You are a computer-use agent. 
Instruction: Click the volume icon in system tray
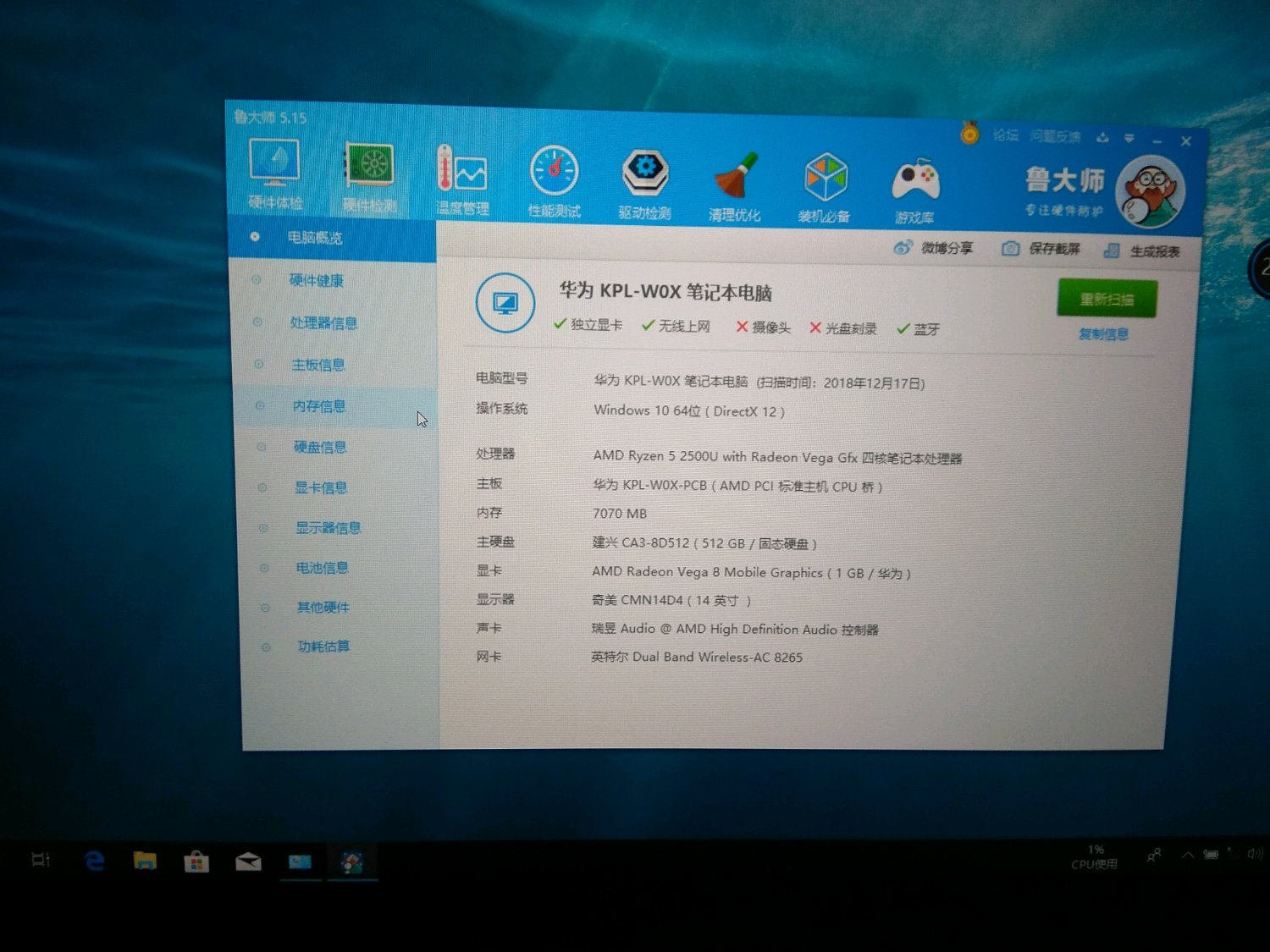[1256, 854]
